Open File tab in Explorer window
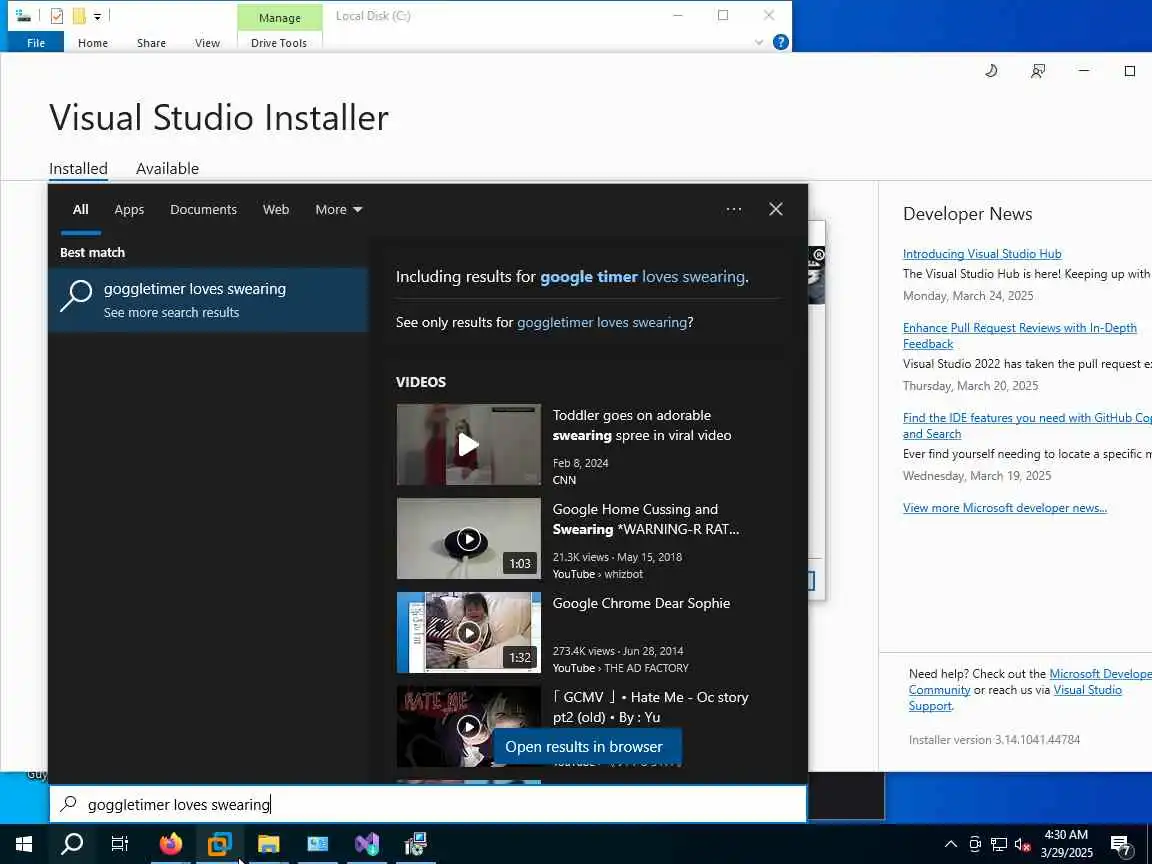 point(36,43)
